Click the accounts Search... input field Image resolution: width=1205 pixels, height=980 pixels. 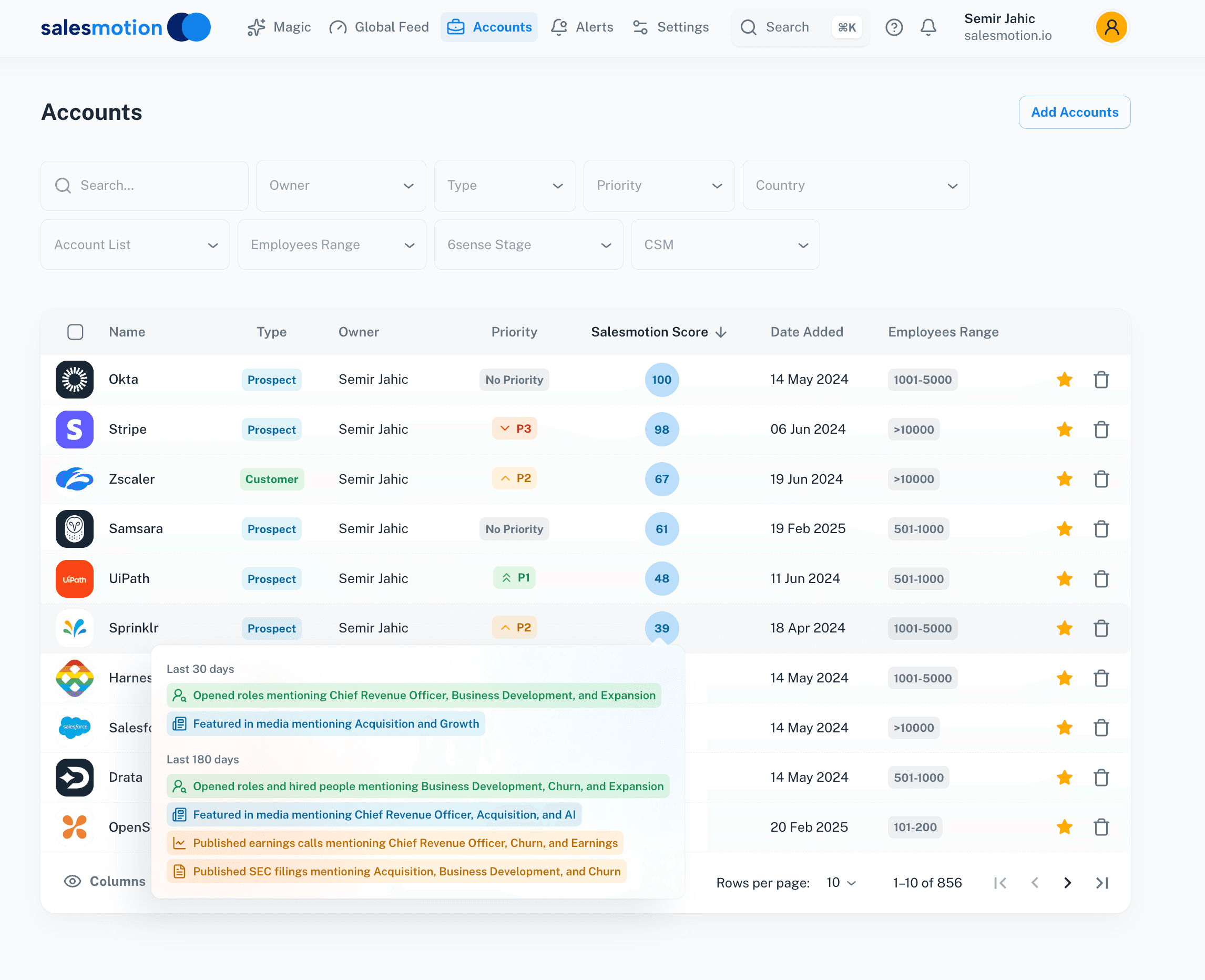(x=145, y=186)
